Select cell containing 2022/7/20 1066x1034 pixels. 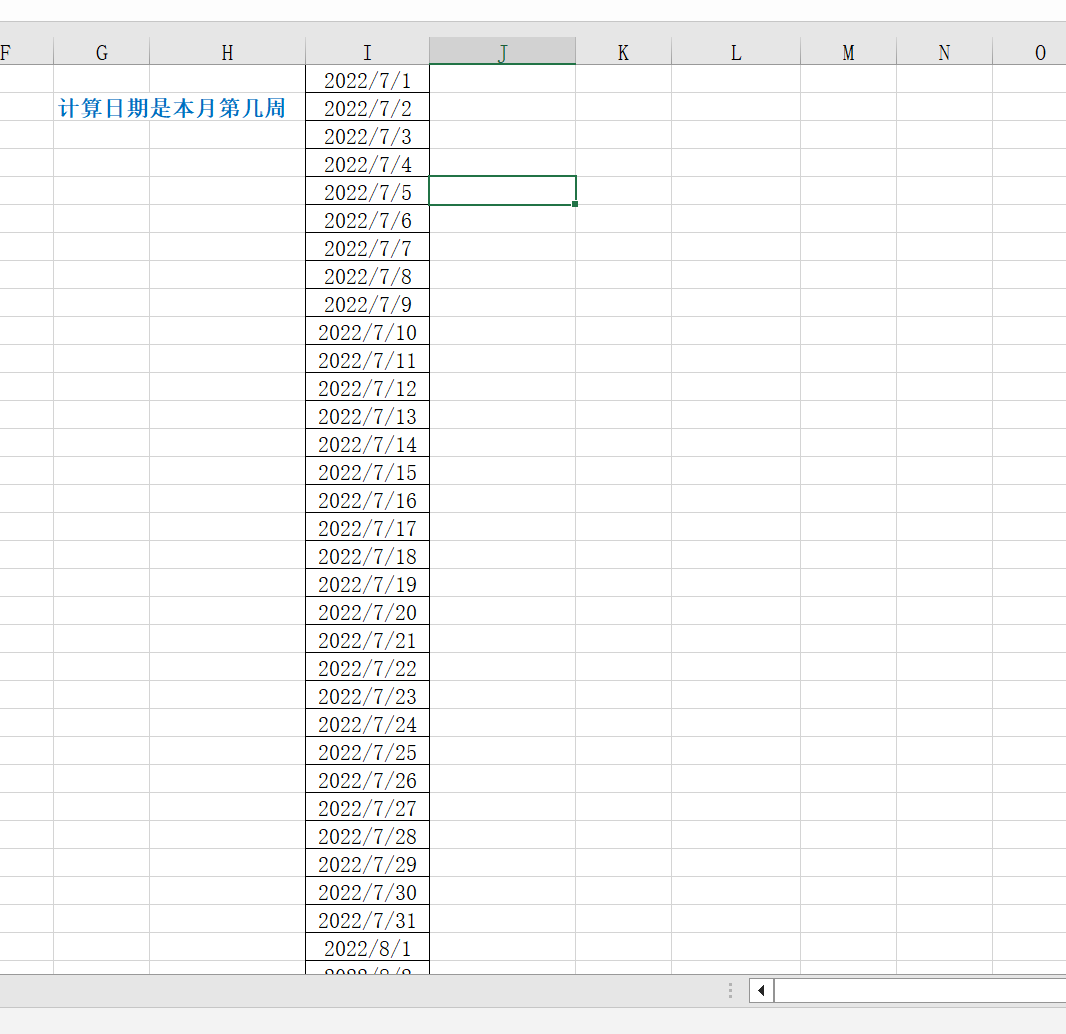(x=367, y=611)
